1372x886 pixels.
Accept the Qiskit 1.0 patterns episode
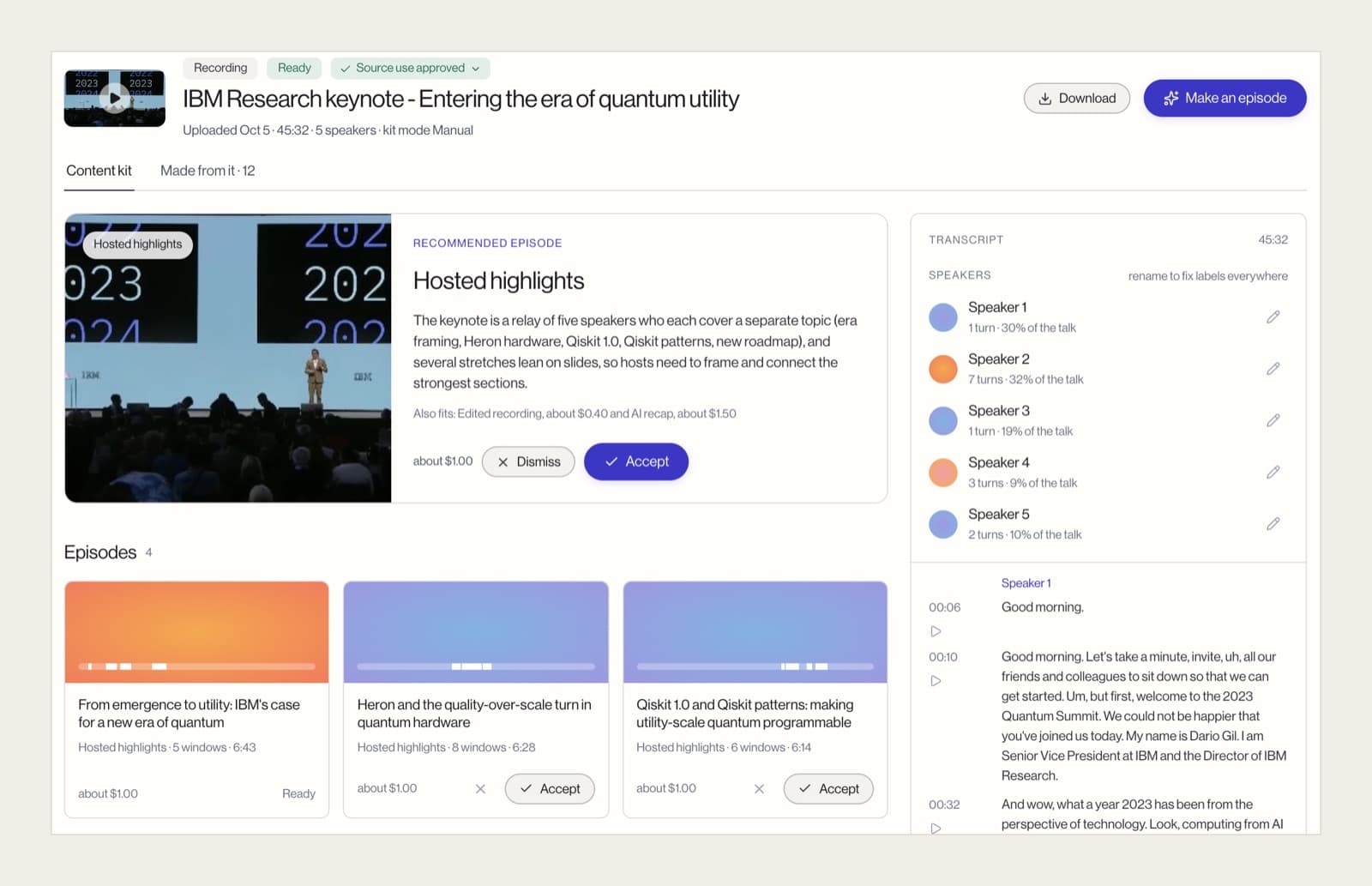(828, 788)
